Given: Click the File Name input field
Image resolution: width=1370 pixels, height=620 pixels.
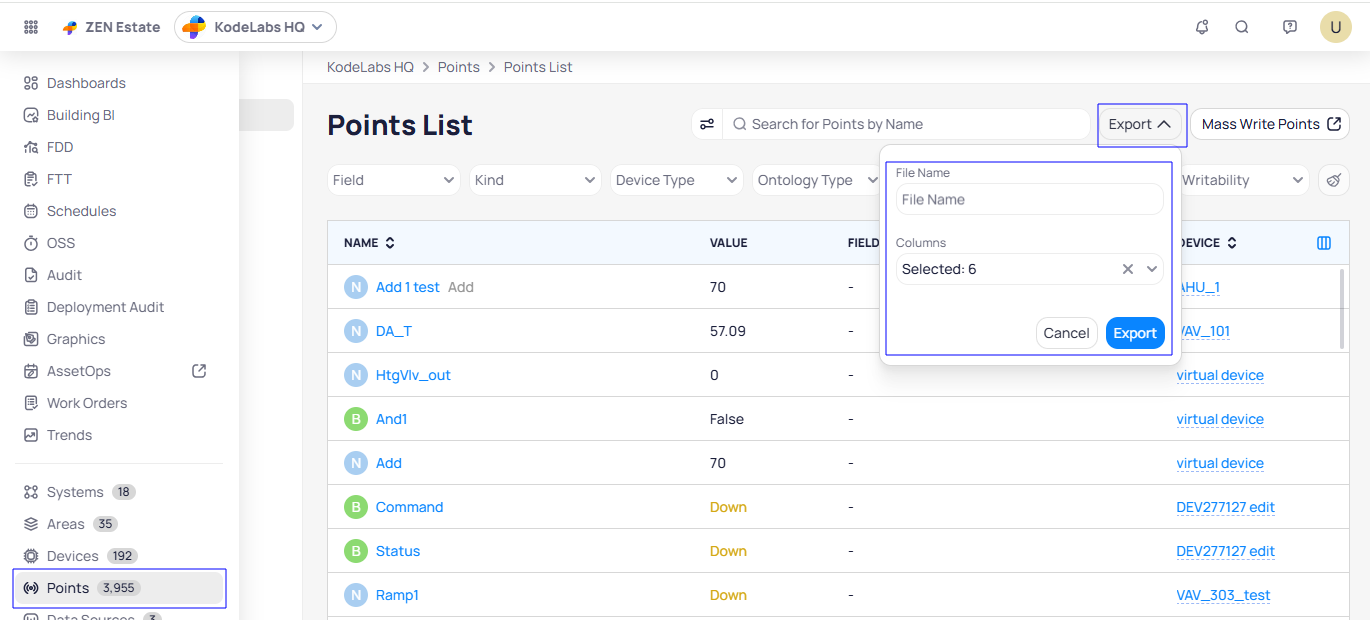Looking at the screenshot, I should (1029, 199).
